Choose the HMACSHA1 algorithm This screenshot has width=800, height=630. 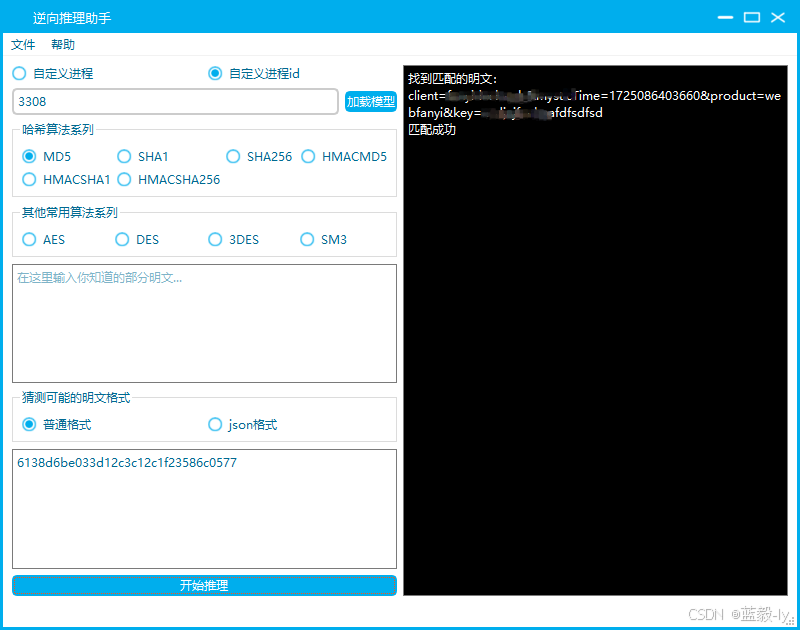(66, 180)
